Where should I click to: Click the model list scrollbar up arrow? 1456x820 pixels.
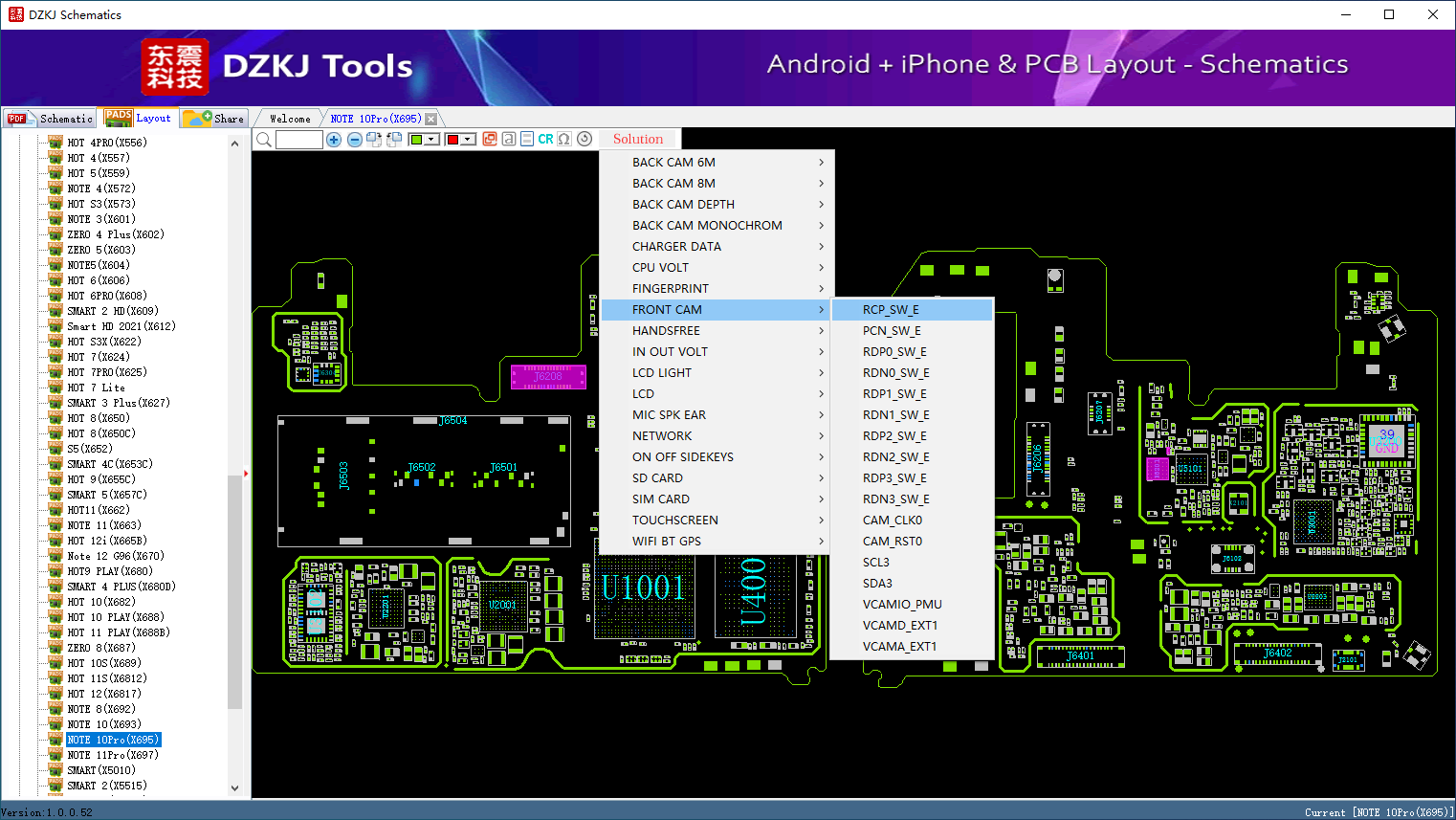[235, 144]
